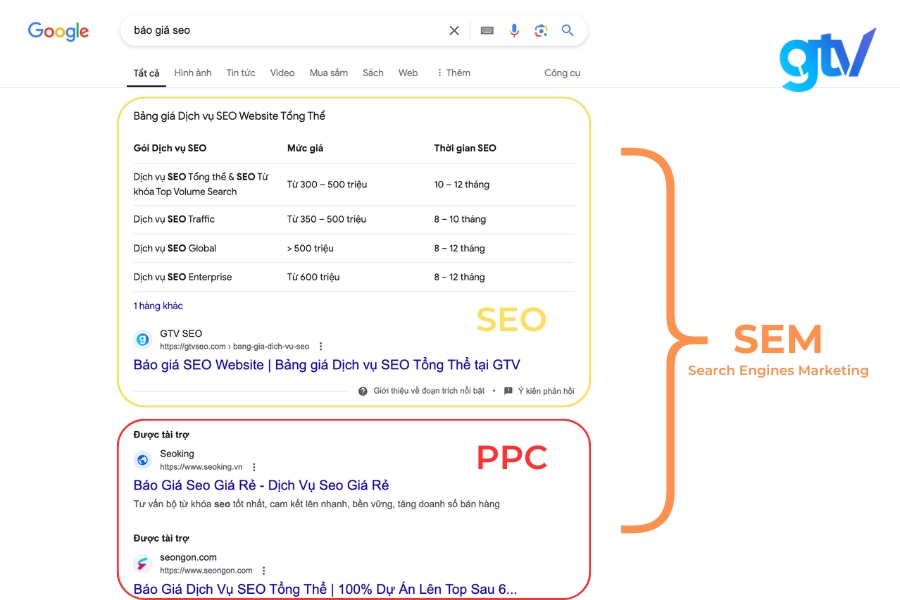Switch to the Video tab

[x=281, y=72]
